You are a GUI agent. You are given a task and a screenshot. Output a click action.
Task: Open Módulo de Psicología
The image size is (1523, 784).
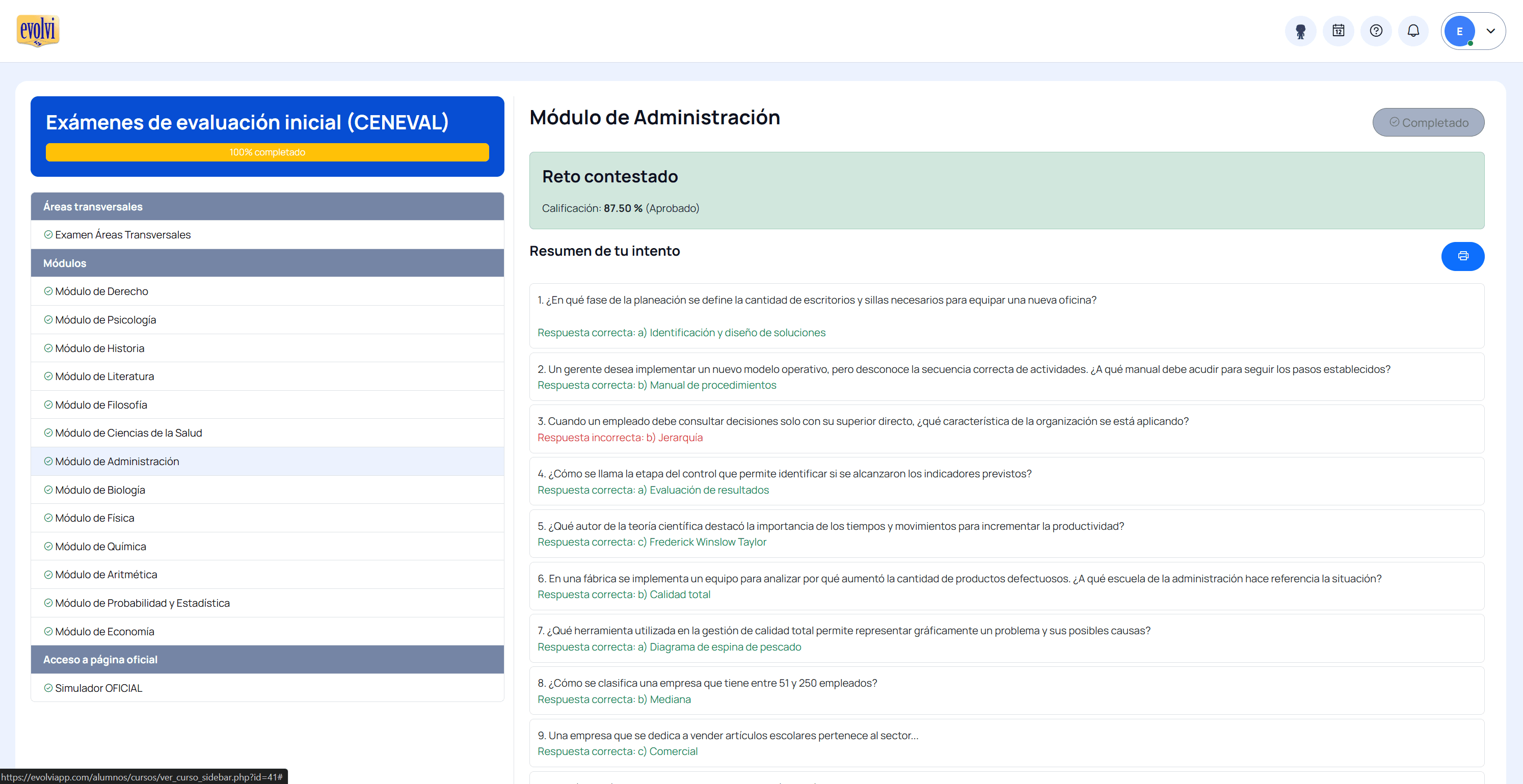pos(267,320)
